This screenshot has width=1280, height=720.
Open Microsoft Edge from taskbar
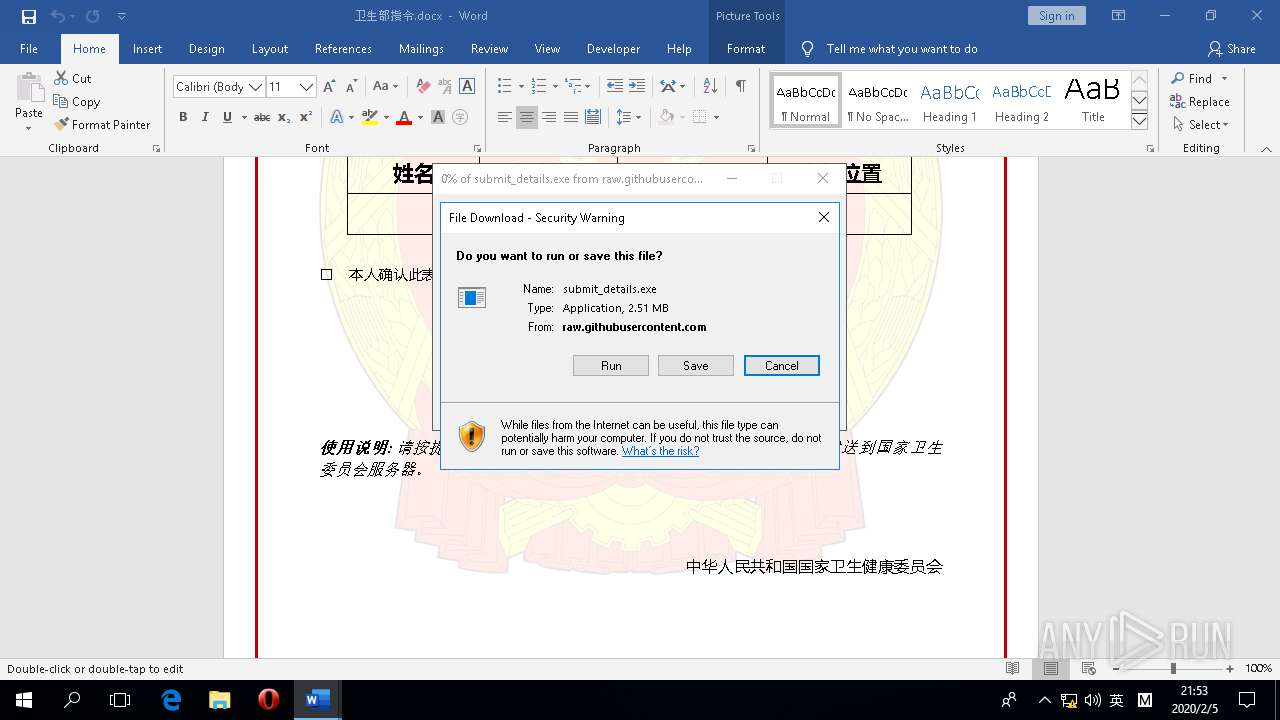(x=171, y=700)
